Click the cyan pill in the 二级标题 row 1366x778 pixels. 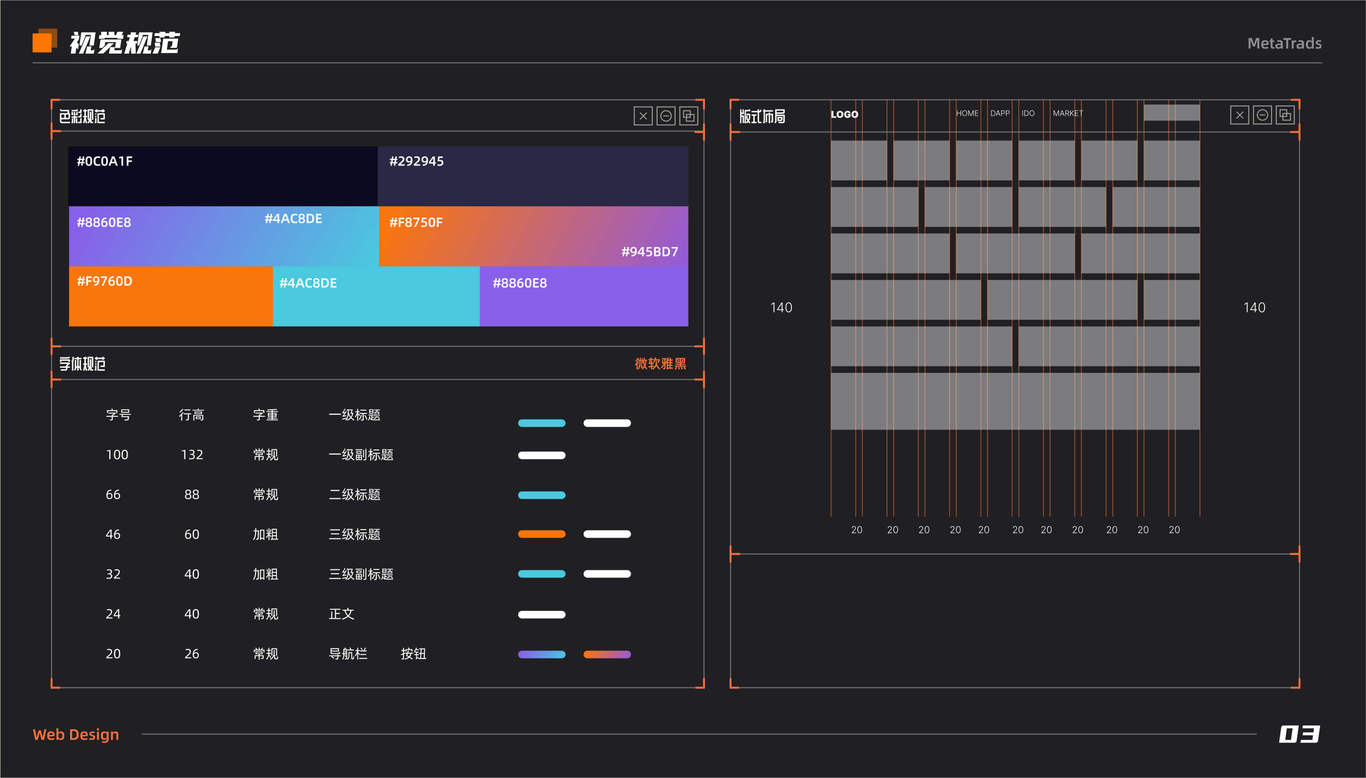pyautogui.click(x=542, y=495)
